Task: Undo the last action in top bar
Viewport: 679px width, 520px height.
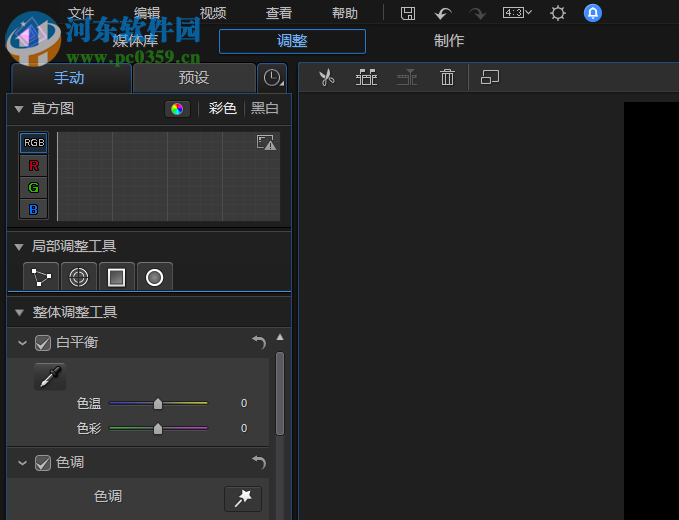Action: (x=443, y=14)
